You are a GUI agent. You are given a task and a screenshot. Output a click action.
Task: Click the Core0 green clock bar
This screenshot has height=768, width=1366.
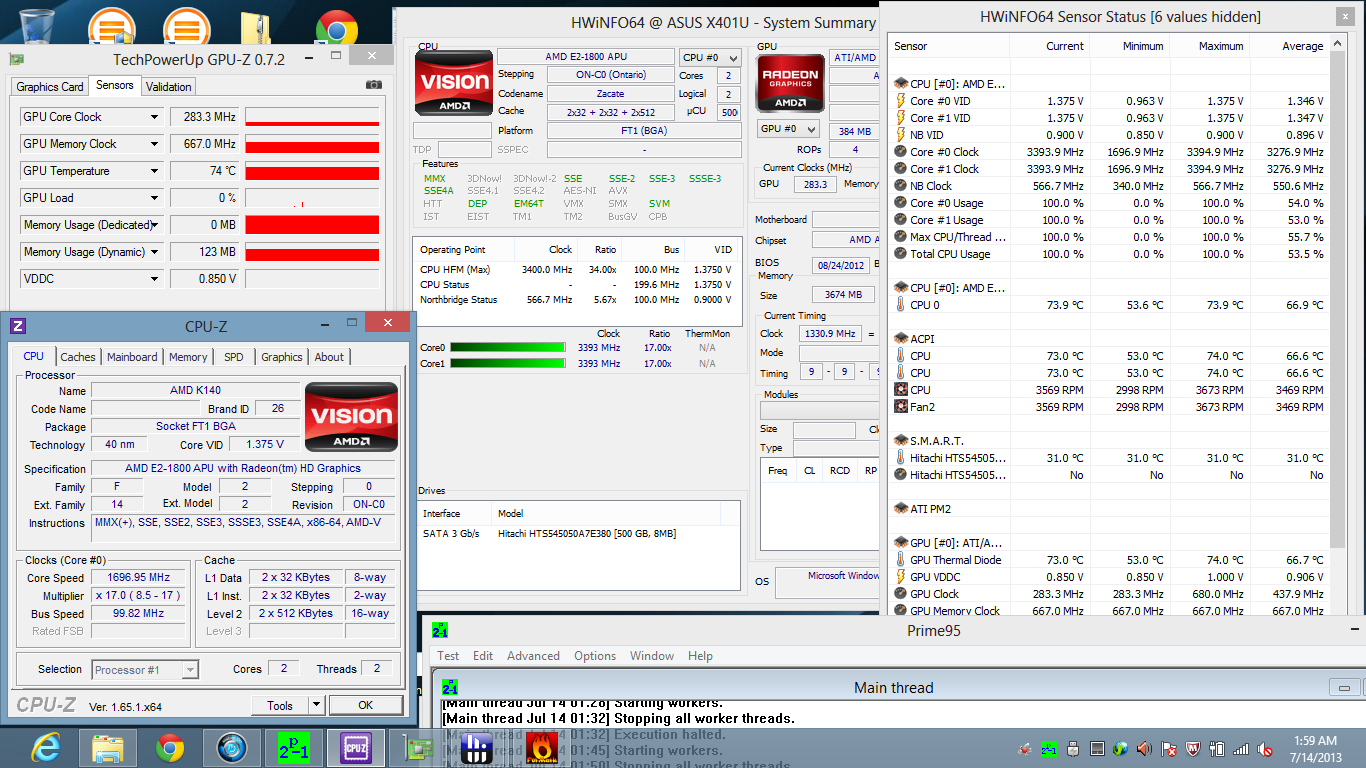tap(509, 348)
